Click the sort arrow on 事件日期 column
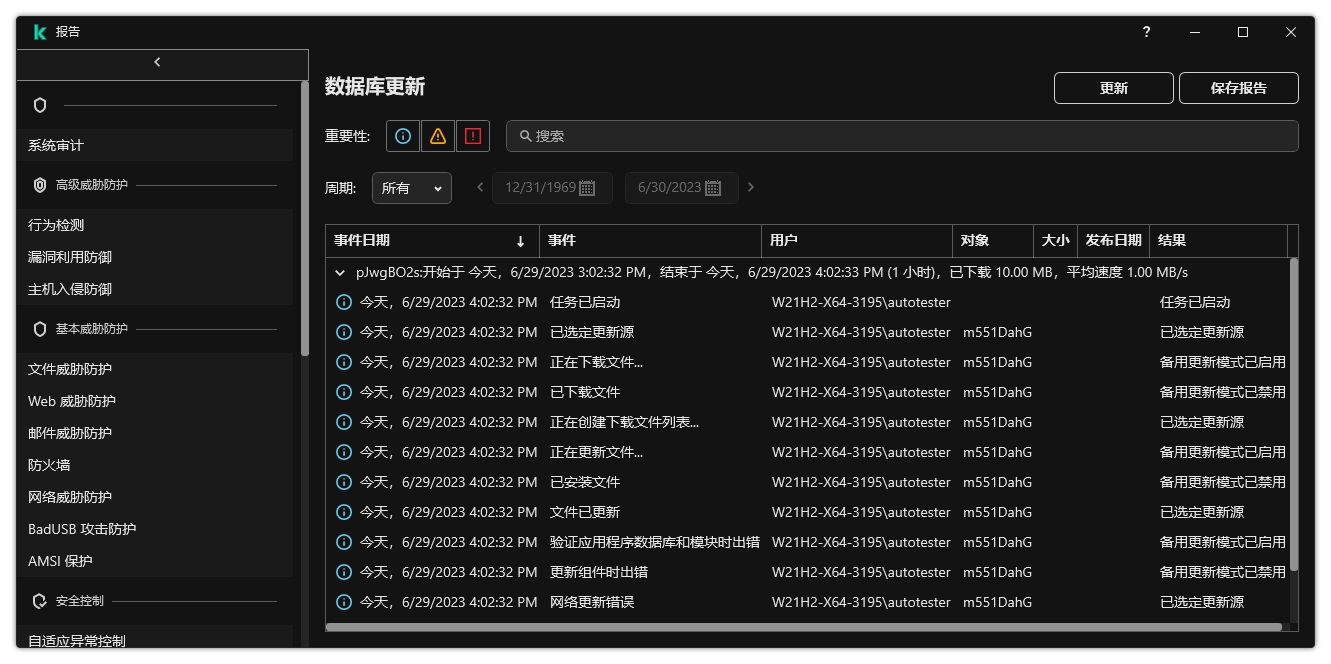This screenshot has width=1331, height=664. (521, 240)
